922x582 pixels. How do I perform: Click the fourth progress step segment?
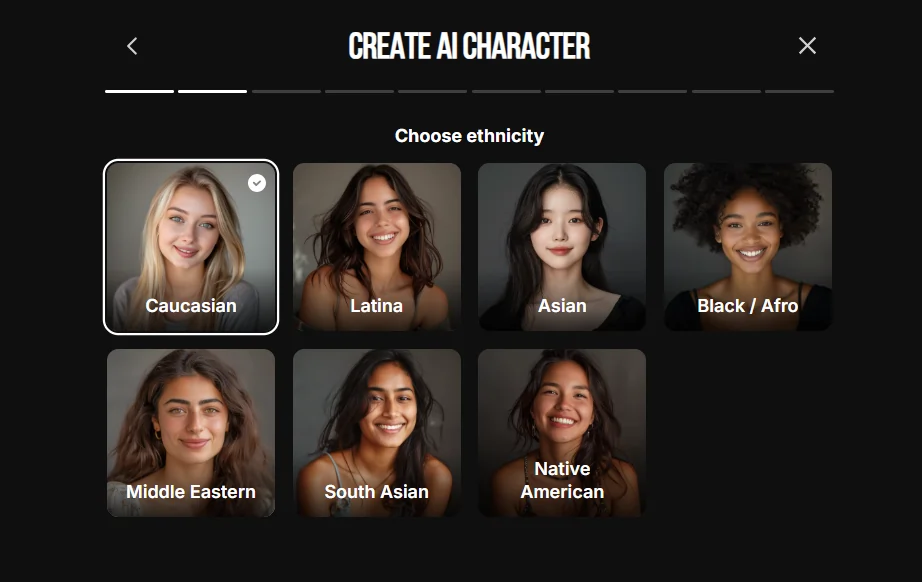[x=359, y=91]
